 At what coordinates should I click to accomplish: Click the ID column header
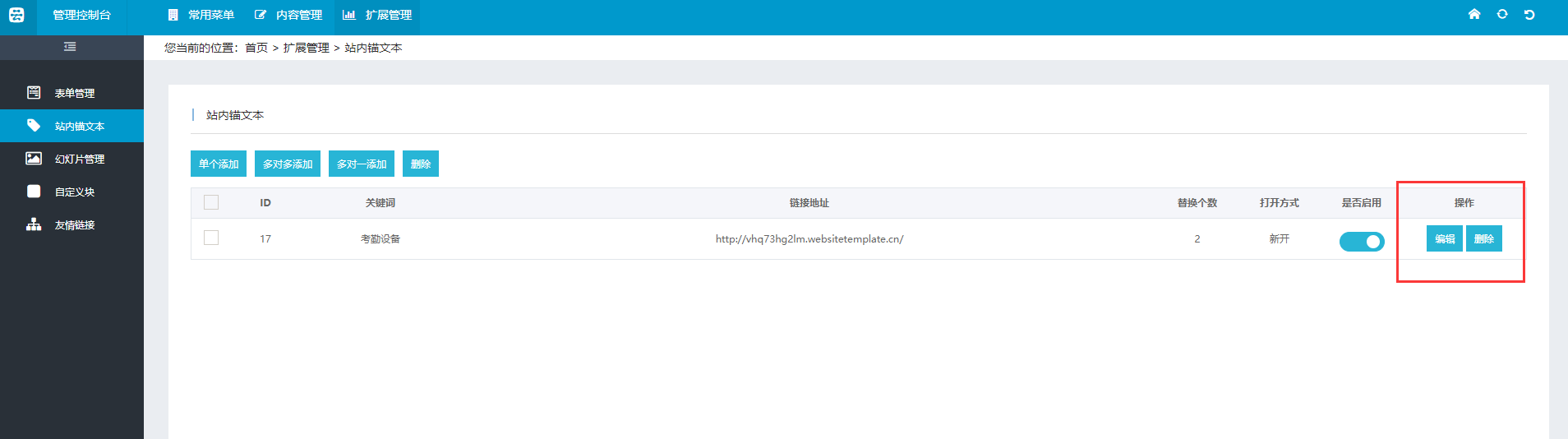pyautogui.click(x=265, y=202)
